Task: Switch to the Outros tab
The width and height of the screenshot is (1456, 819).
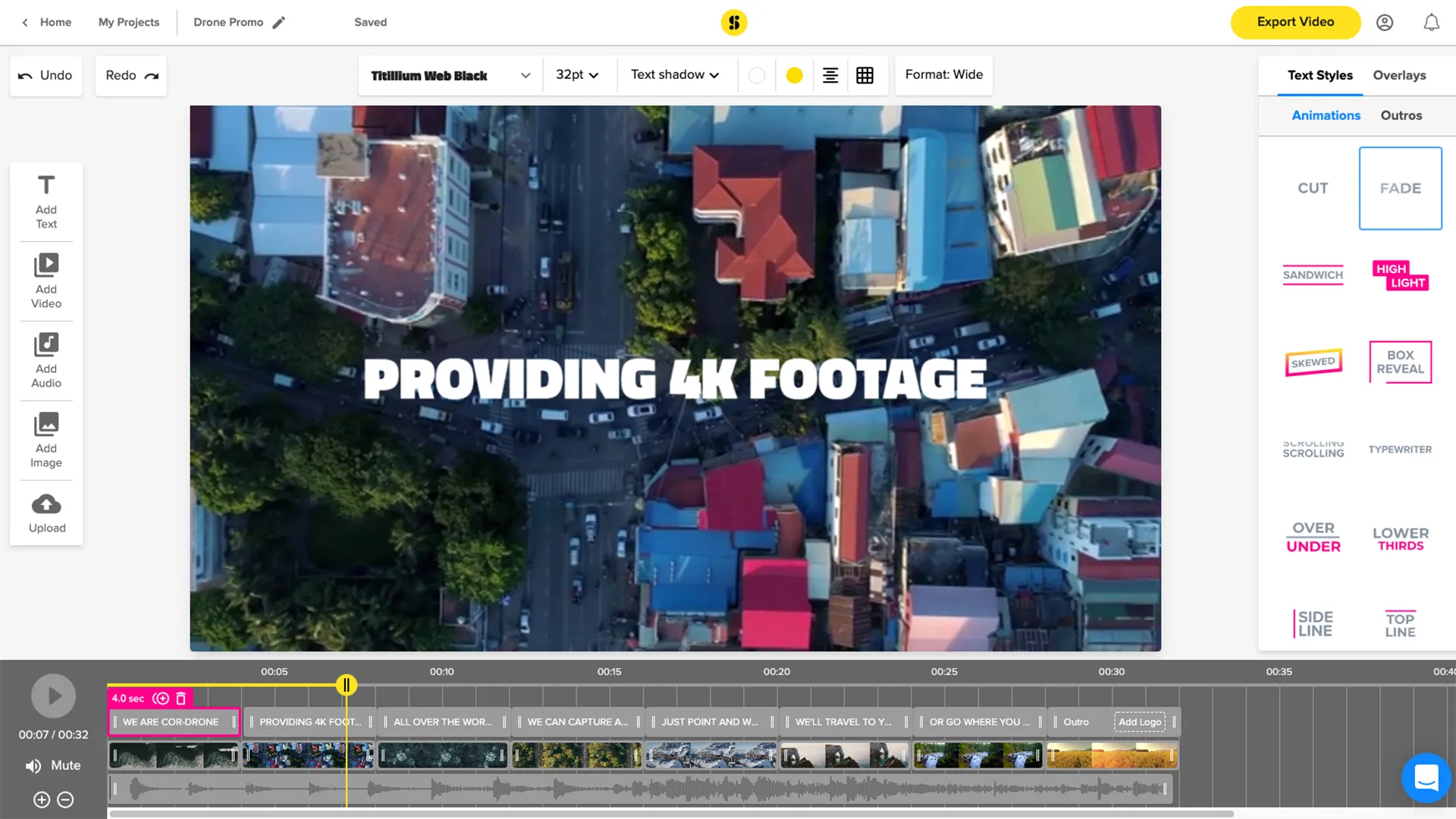Action: pos(1400,115)
